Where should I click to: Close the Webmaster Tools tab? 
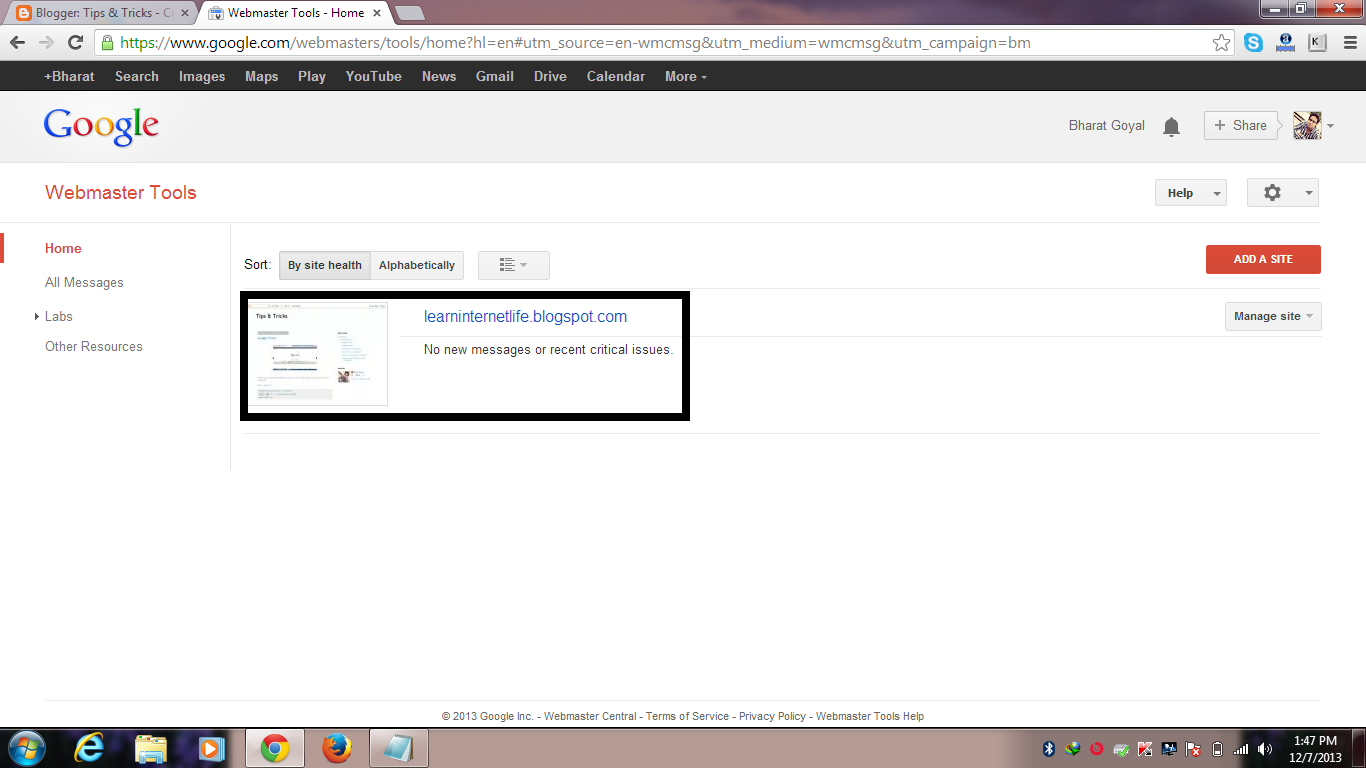(x=378, y=13)
